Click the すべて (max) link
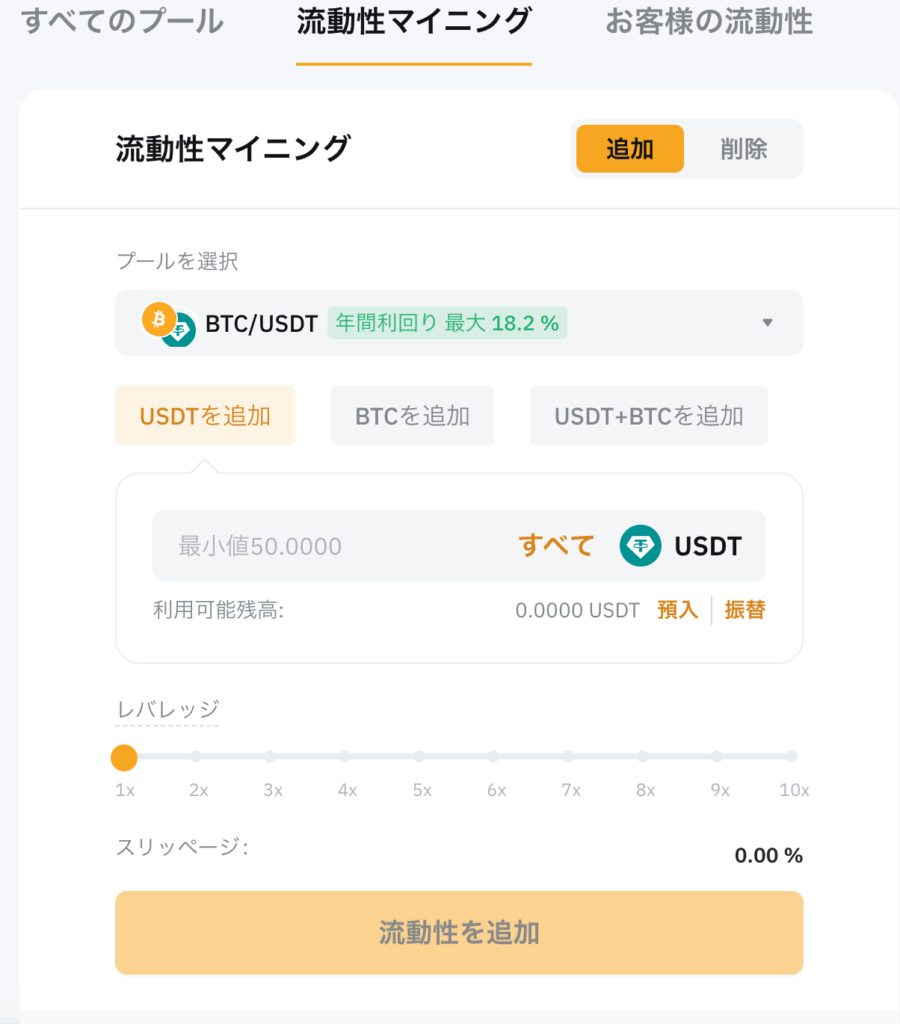Viewport: 900px width, 1024px height. (556, 545)
